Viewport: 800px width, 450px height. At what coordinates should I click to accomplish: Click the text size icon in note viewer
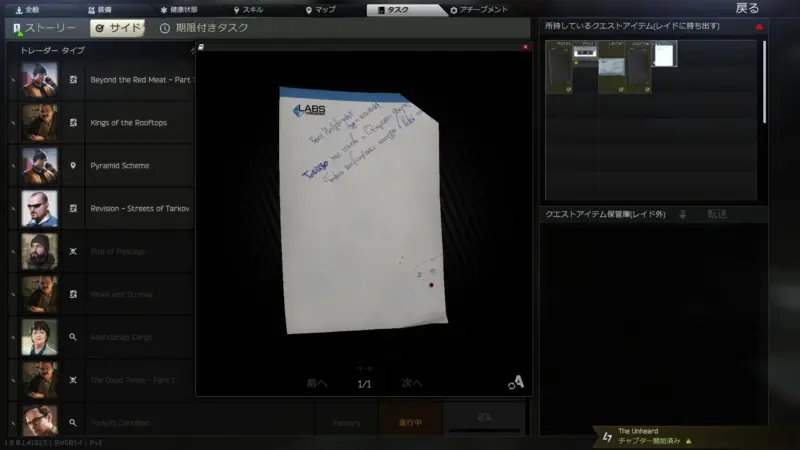coord(516,382)
